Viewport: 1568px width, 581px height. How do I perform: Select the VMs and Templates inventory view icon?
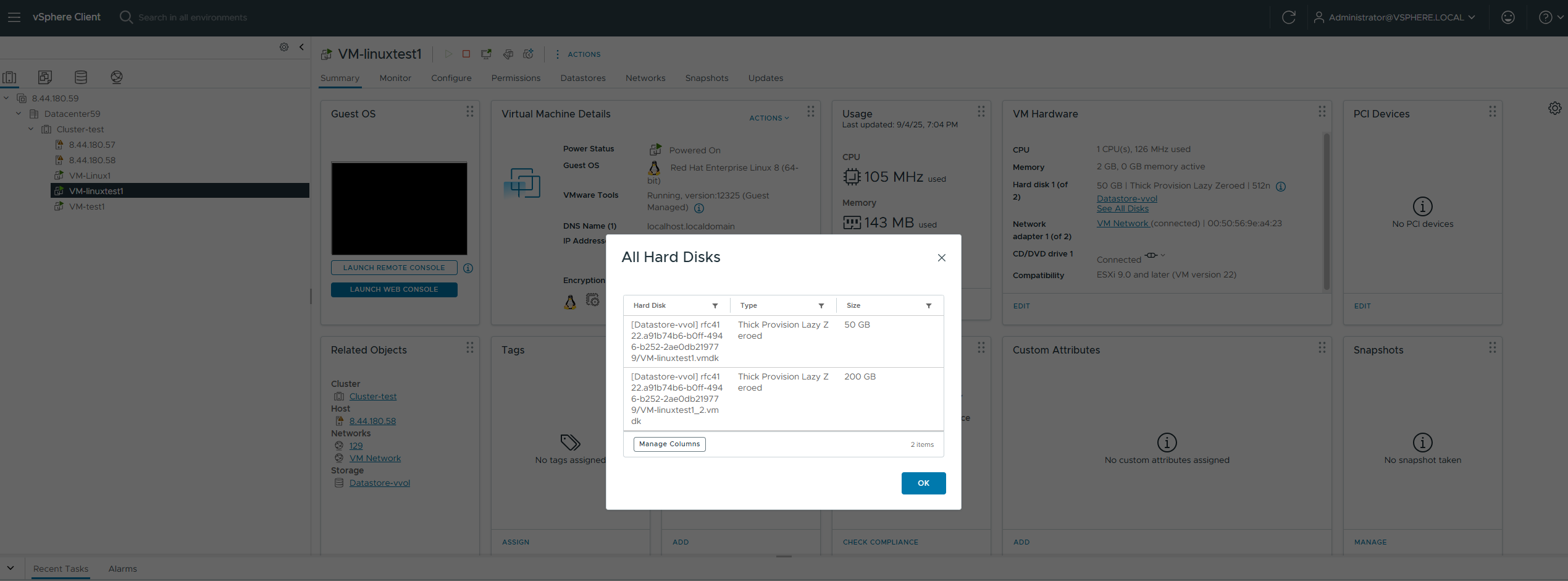44,77
